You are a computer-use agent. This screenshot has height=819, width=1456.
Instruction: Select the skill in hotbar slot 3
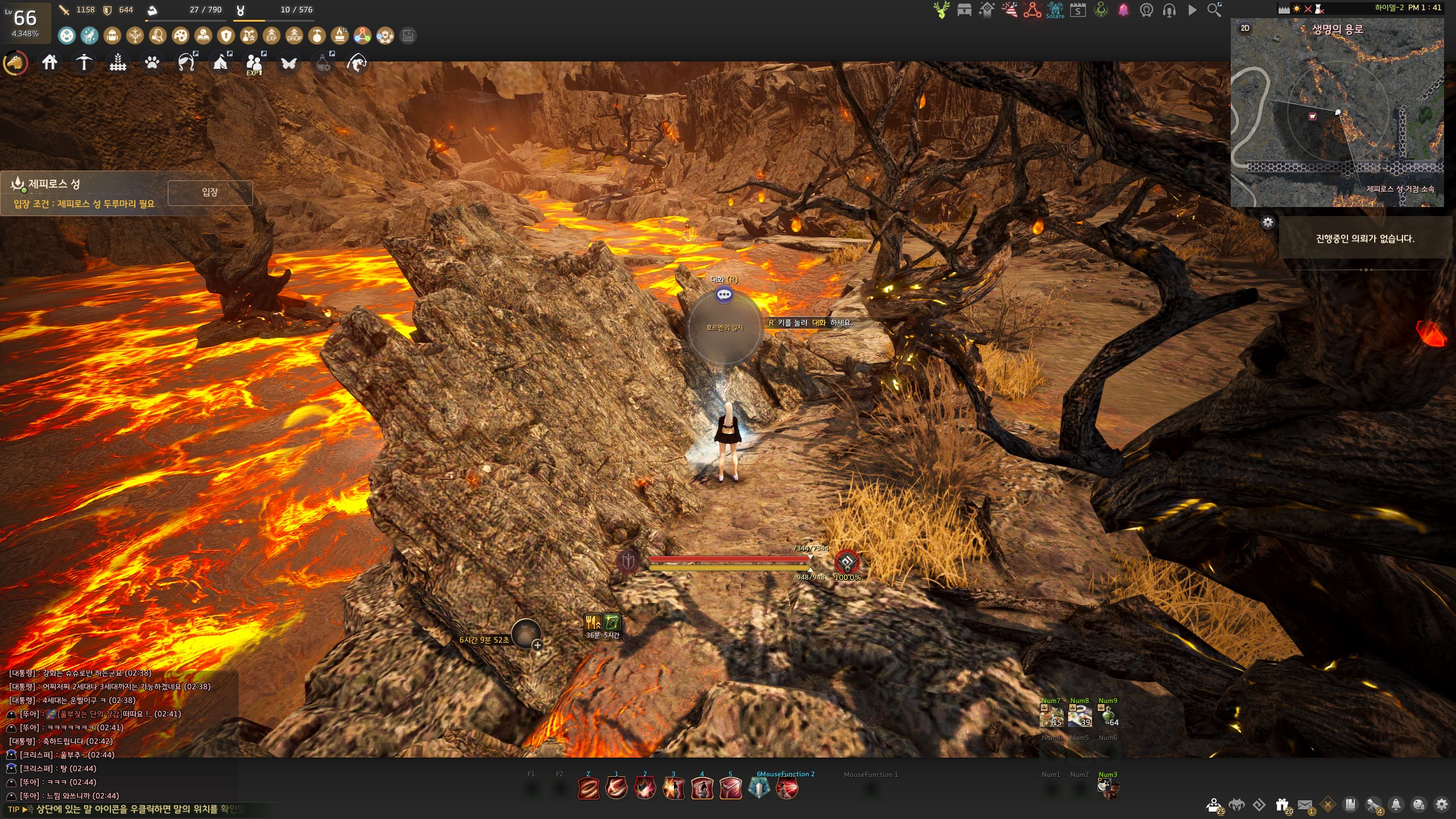[673, 788]
